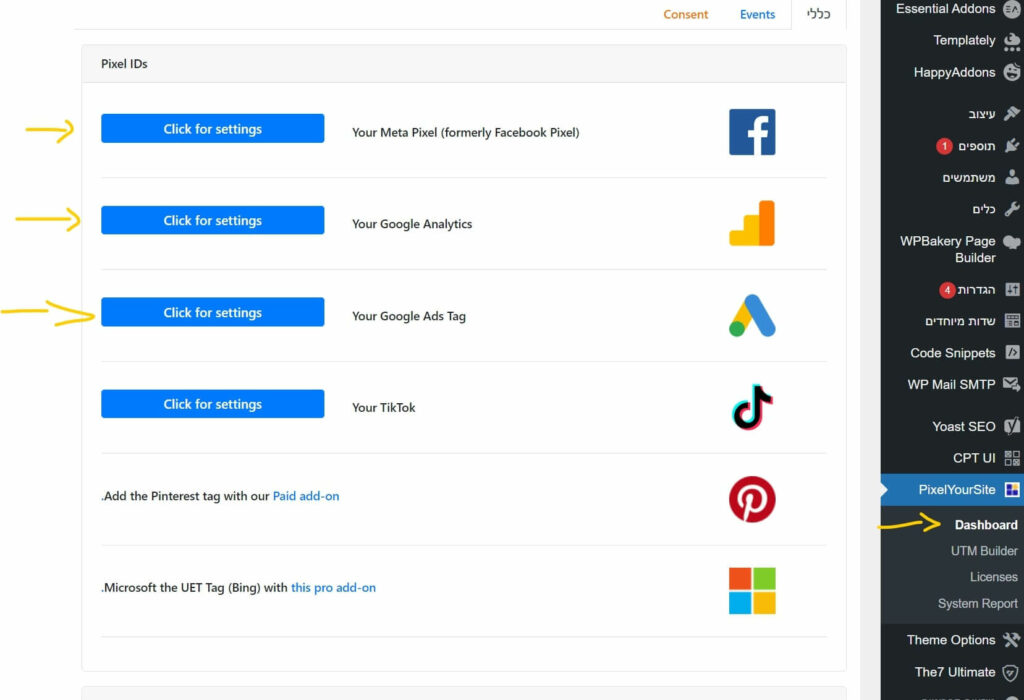Follow the Pinterest Paid add-on link
The width and height of the screenshot is (1024, 700).
[306, 496]
